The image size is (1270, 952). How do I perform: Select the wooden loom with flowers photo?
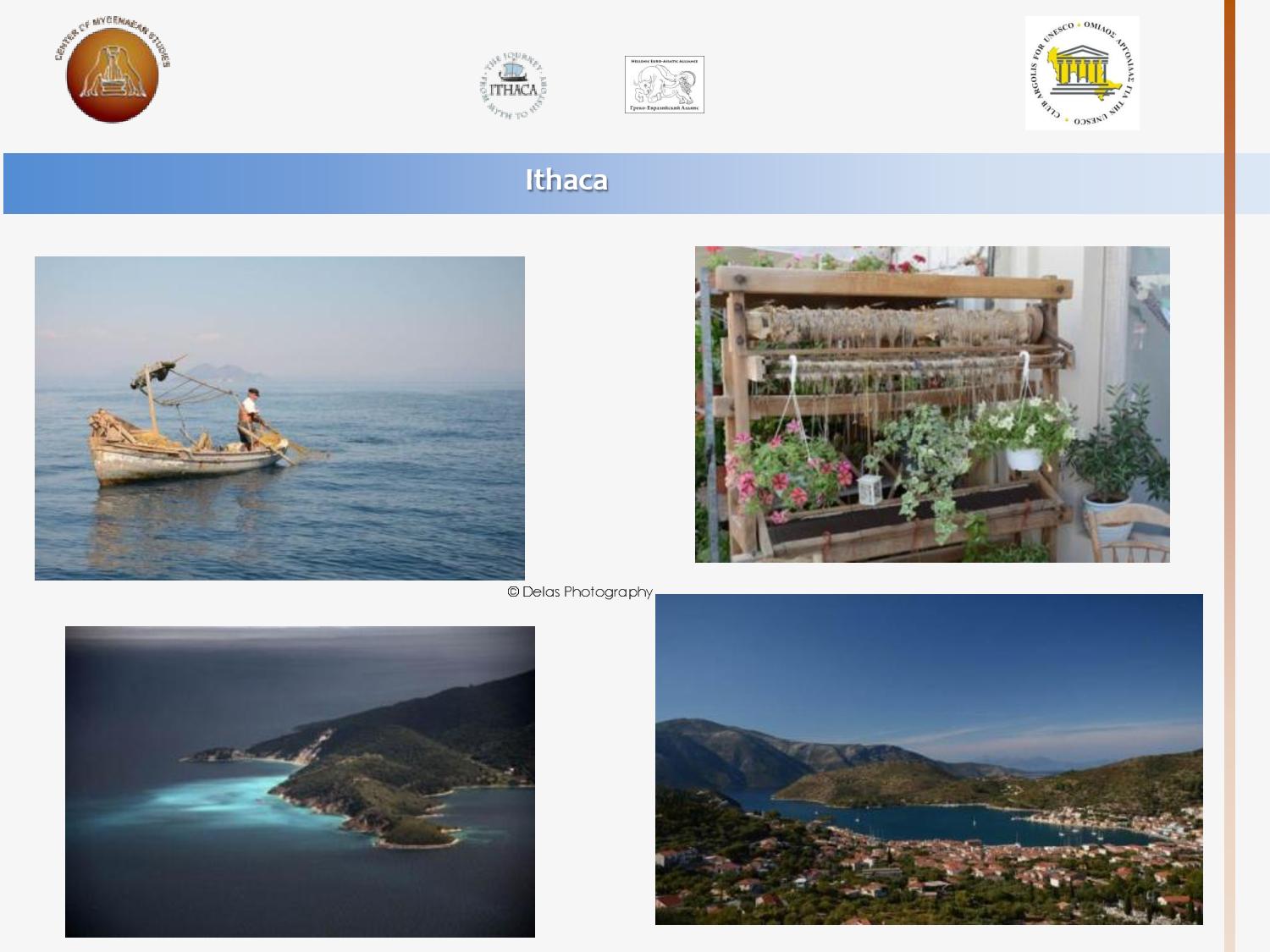pyautogui.click(x=931, y=404)
